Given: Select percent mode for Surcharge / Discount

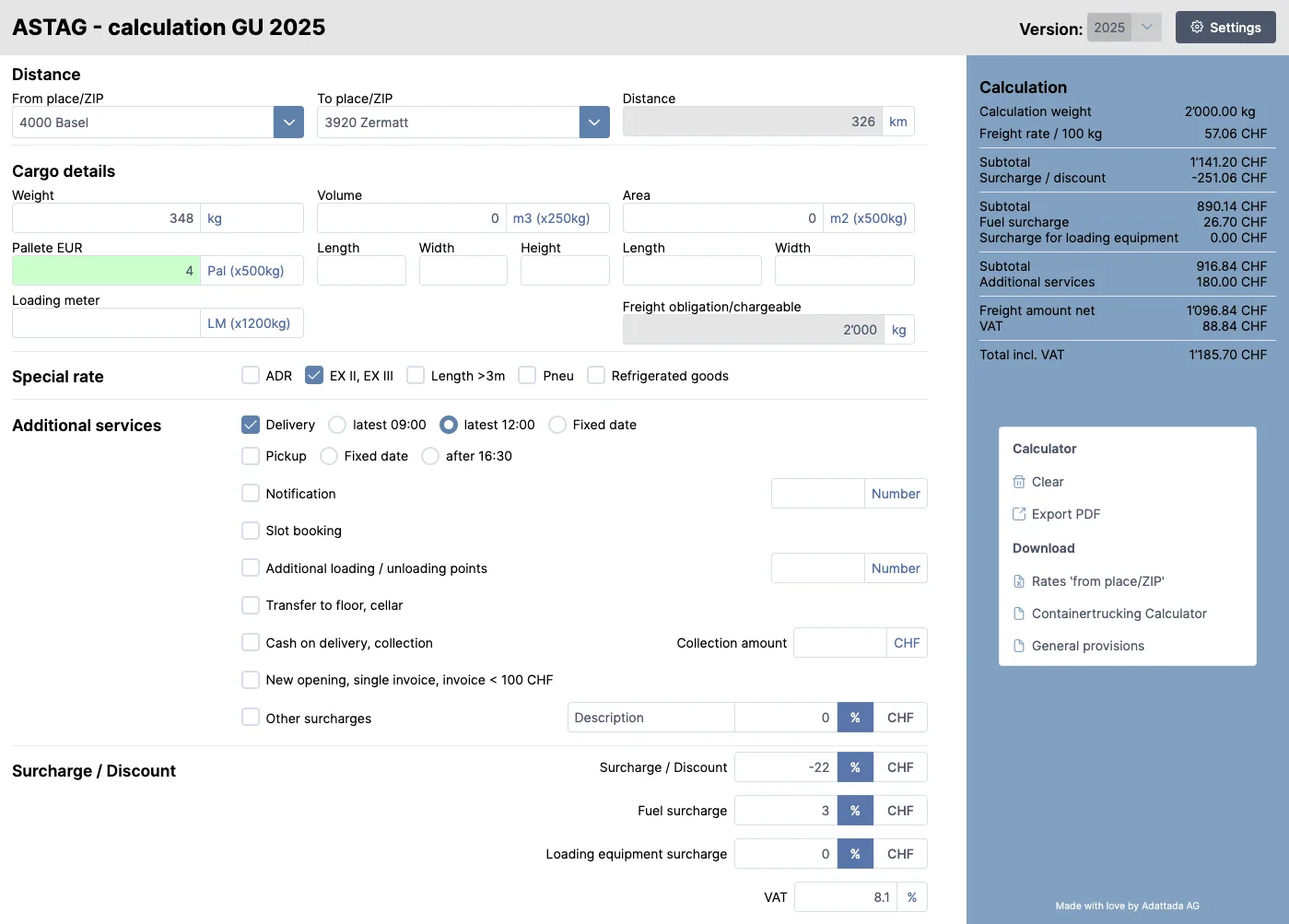Looking at the screenshot, I should (855, 767).
